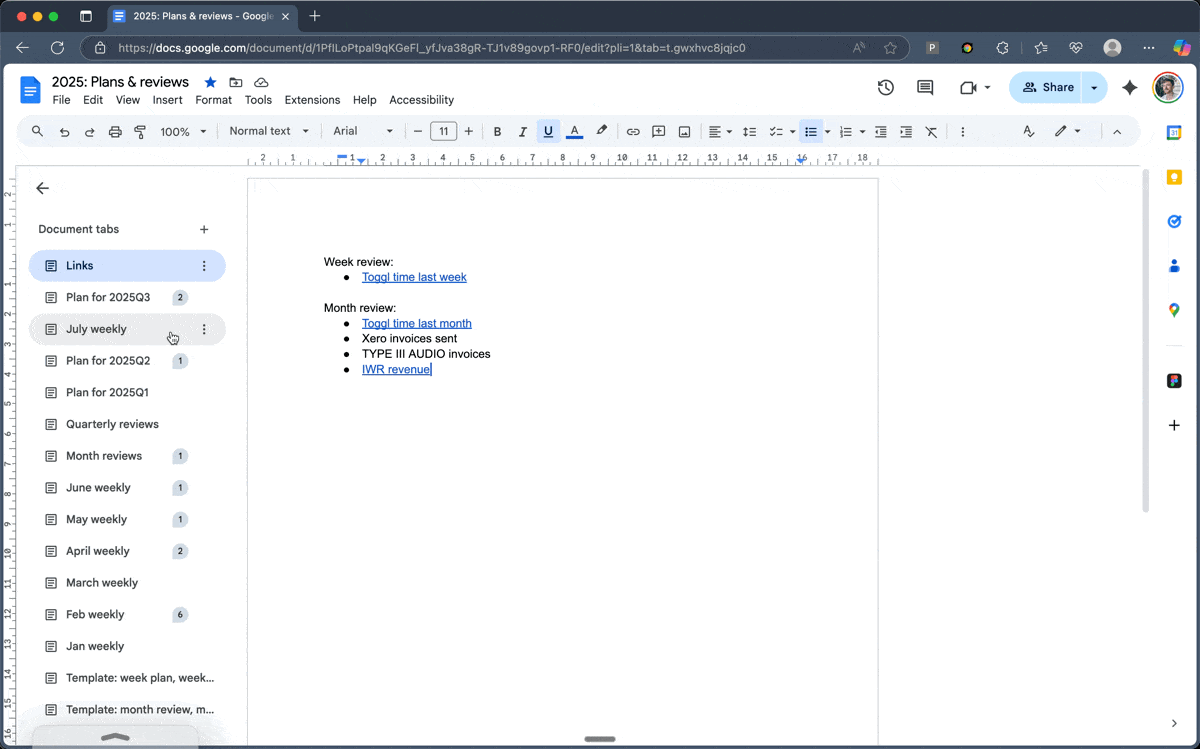The height and width of the screenshot is (749, 1200).
Task: Open the zoom level dropdown
Action: [183, 131]
